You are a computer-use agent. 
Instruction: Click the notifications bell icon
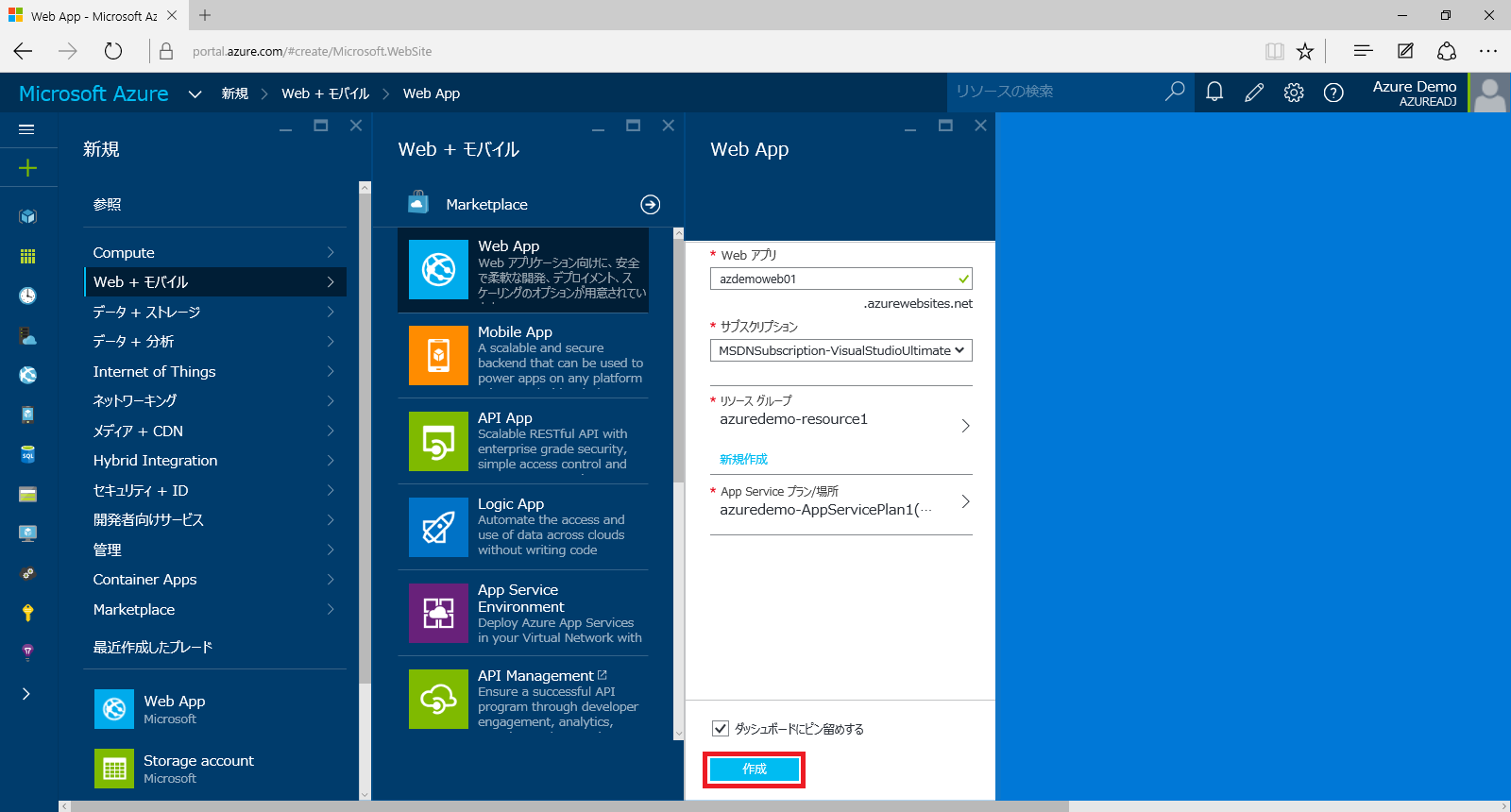click(x=1214, y=93)
